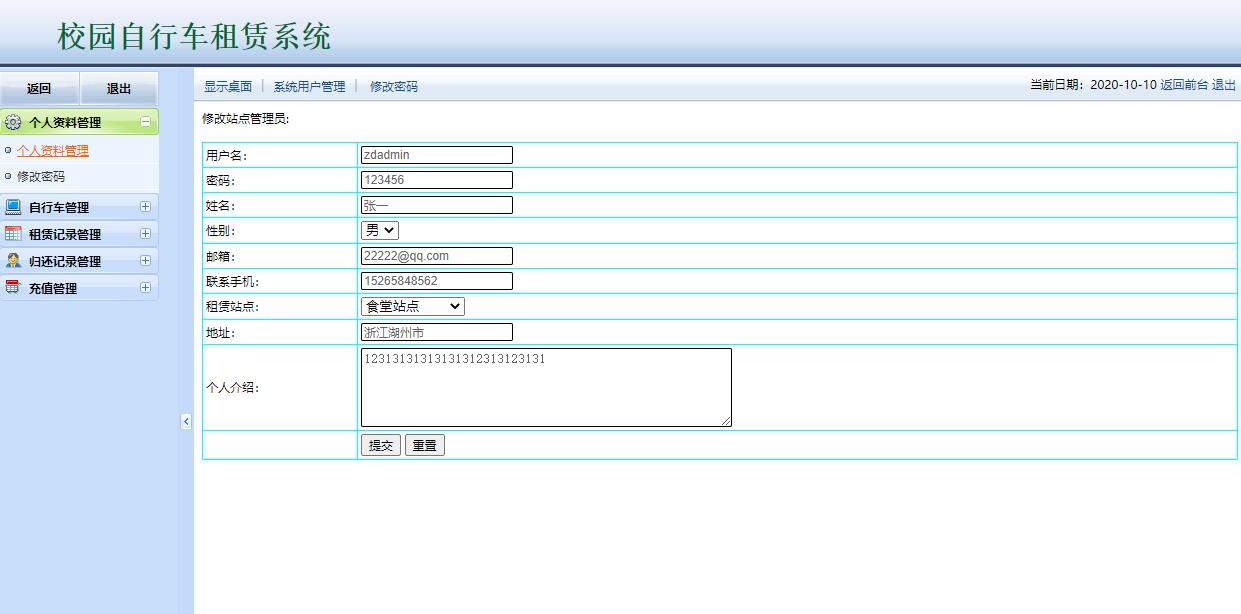The height and width of the screenshot is (614, 1241).
Task: Click the 用户名 label
Action: (x=227, y=155)
